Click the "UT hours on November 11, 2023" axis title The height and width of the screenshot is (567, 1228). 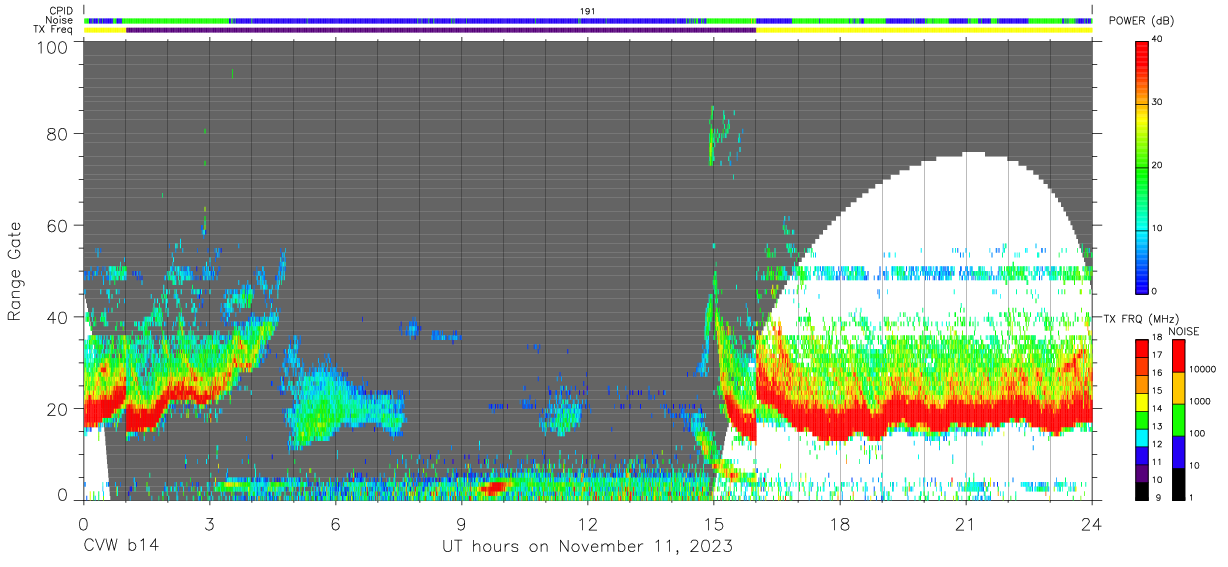(x=588, y=547)
